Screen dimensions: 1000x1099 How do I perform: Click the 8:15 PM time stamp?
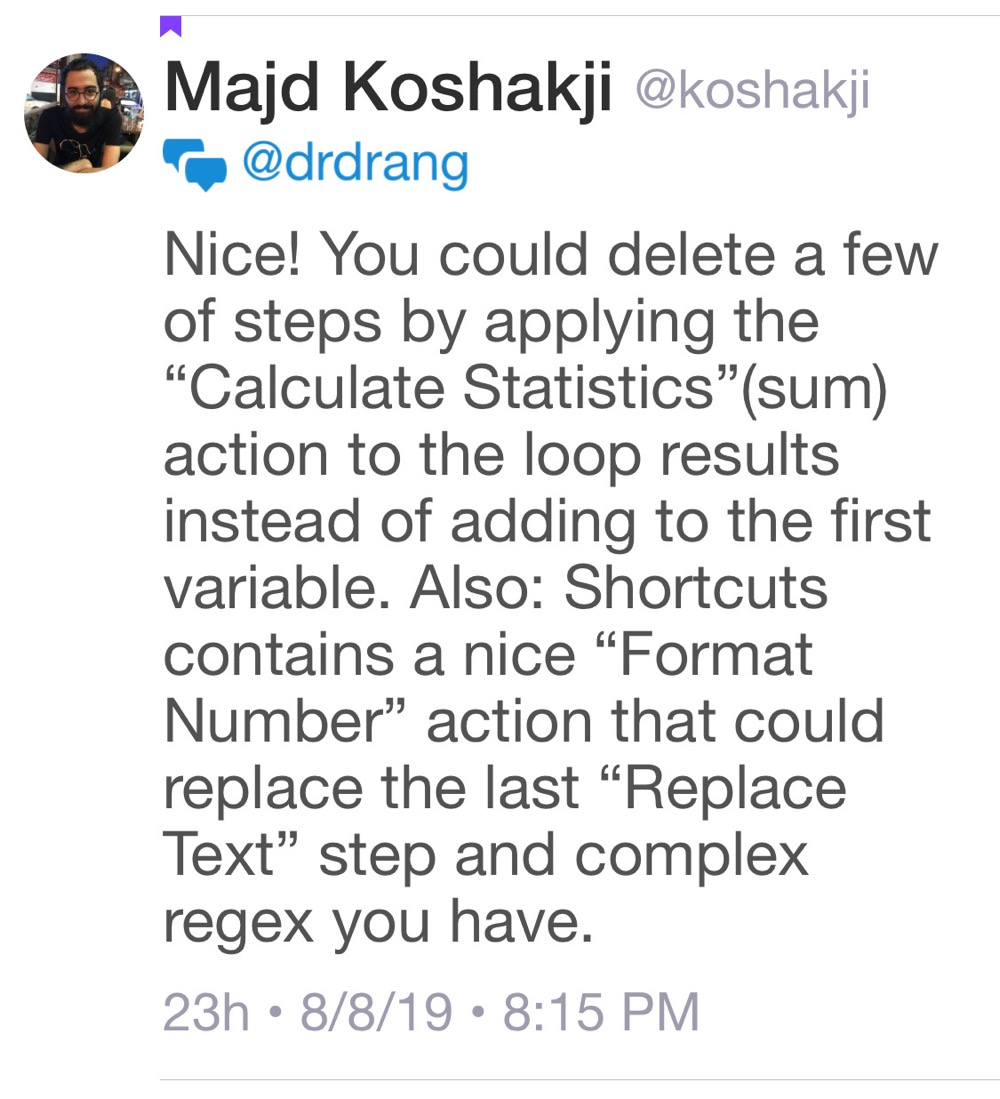point(601,1011)
